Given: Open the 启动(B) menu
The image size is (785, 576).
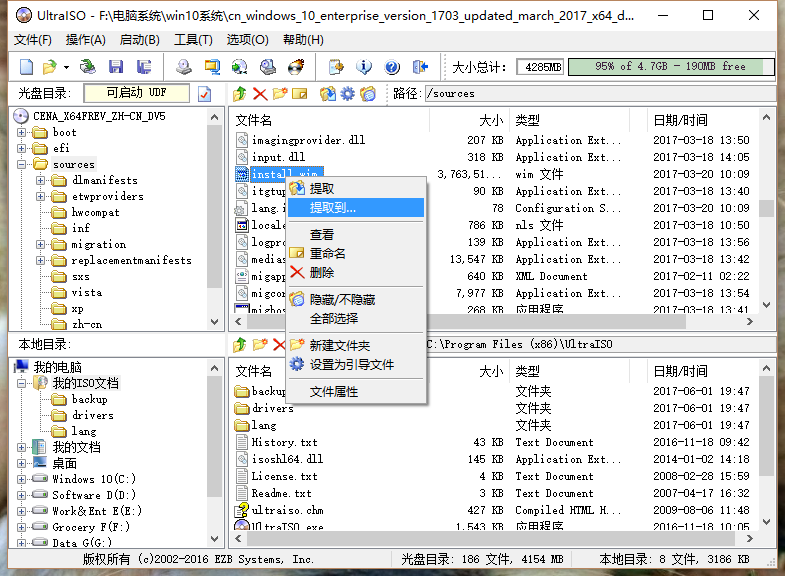Looking at the screenshot, I should [140, 40].
